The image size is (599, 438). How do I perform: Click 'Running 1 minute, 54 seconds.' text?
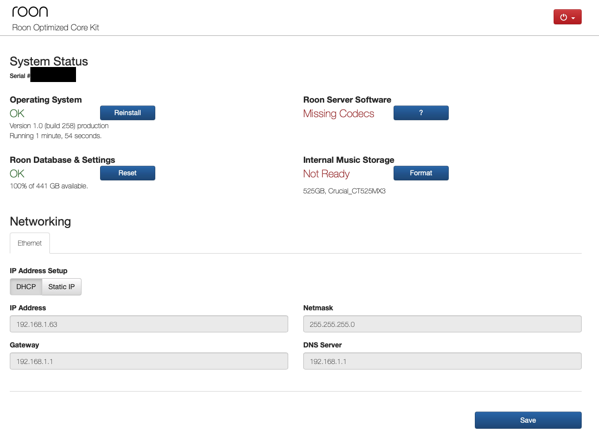click(x=55, y=136)
